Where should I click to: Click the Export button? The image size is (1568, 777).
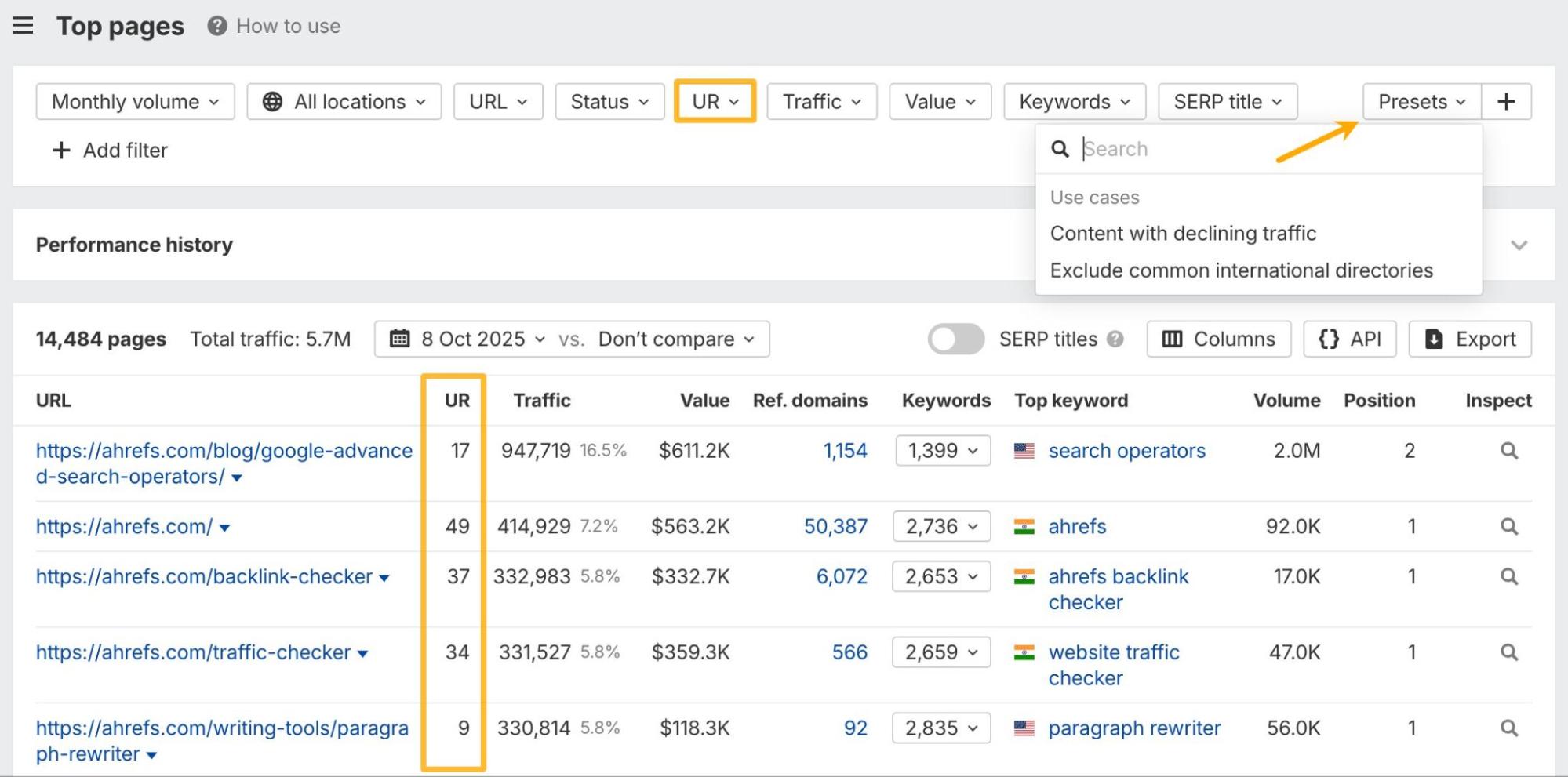[1470, 339]
